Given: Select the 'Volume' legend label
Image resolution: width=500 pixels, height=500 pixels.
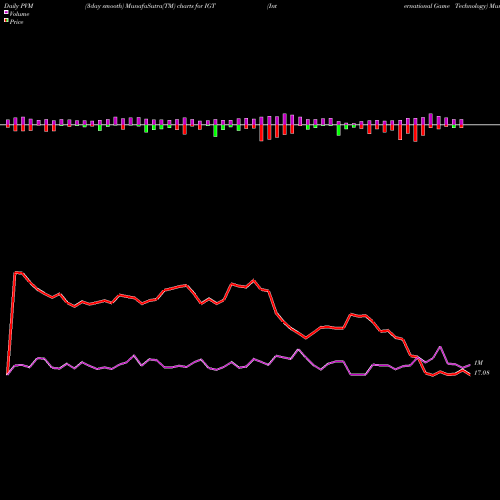Looking at the screenshot, I should point(19,14).
